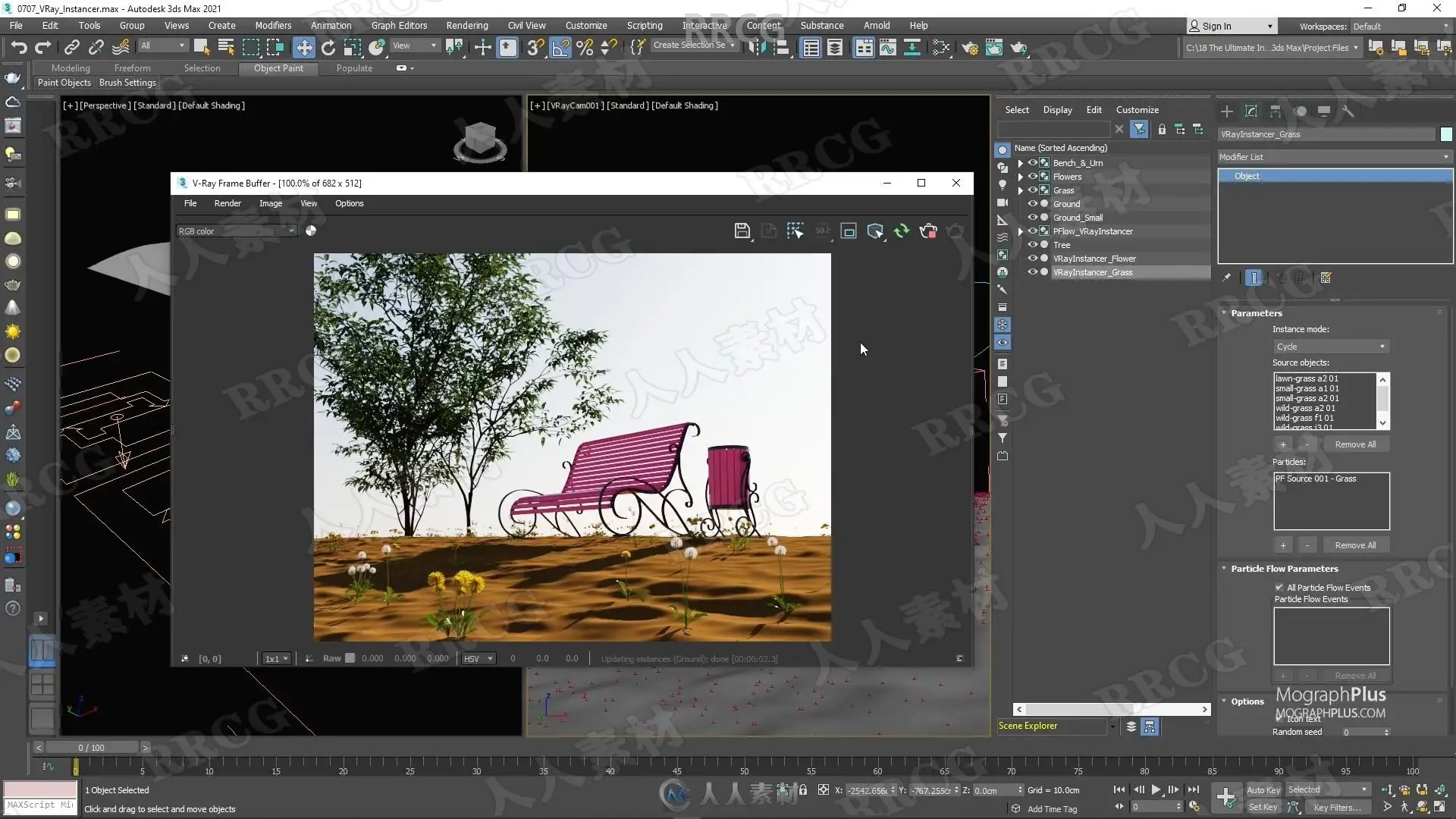Screen dimensions: 1456x819
Task: Click the object color swatch beside VRayInstancer_Grass
Action: pyautogui.click(x=1445, y=134)
